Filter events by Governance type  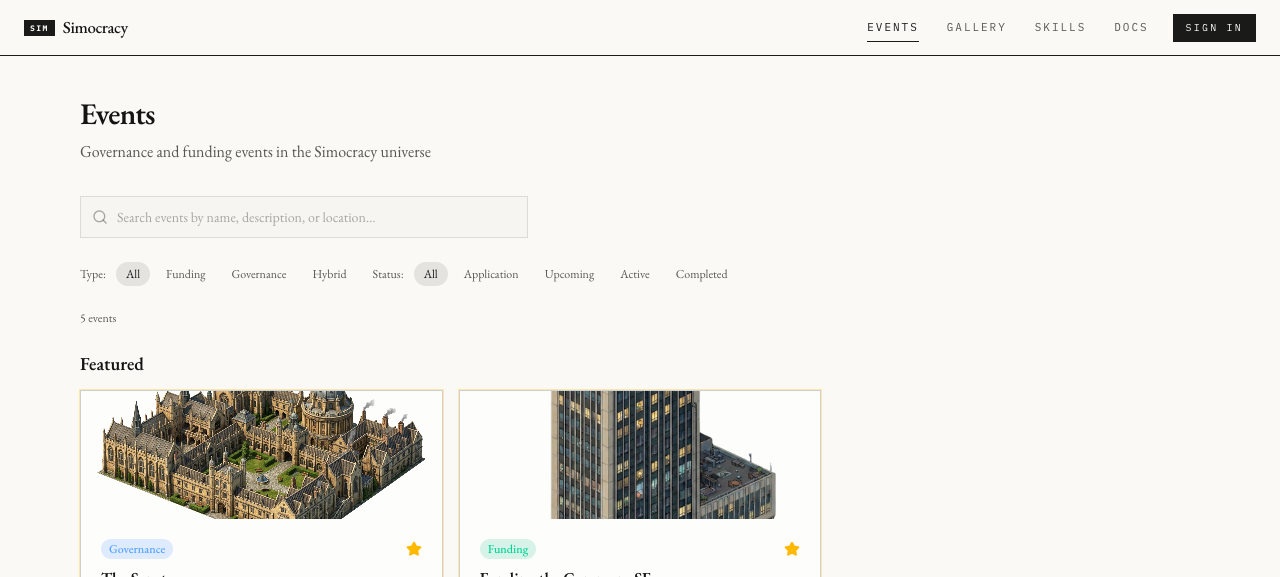pos(259,274)
